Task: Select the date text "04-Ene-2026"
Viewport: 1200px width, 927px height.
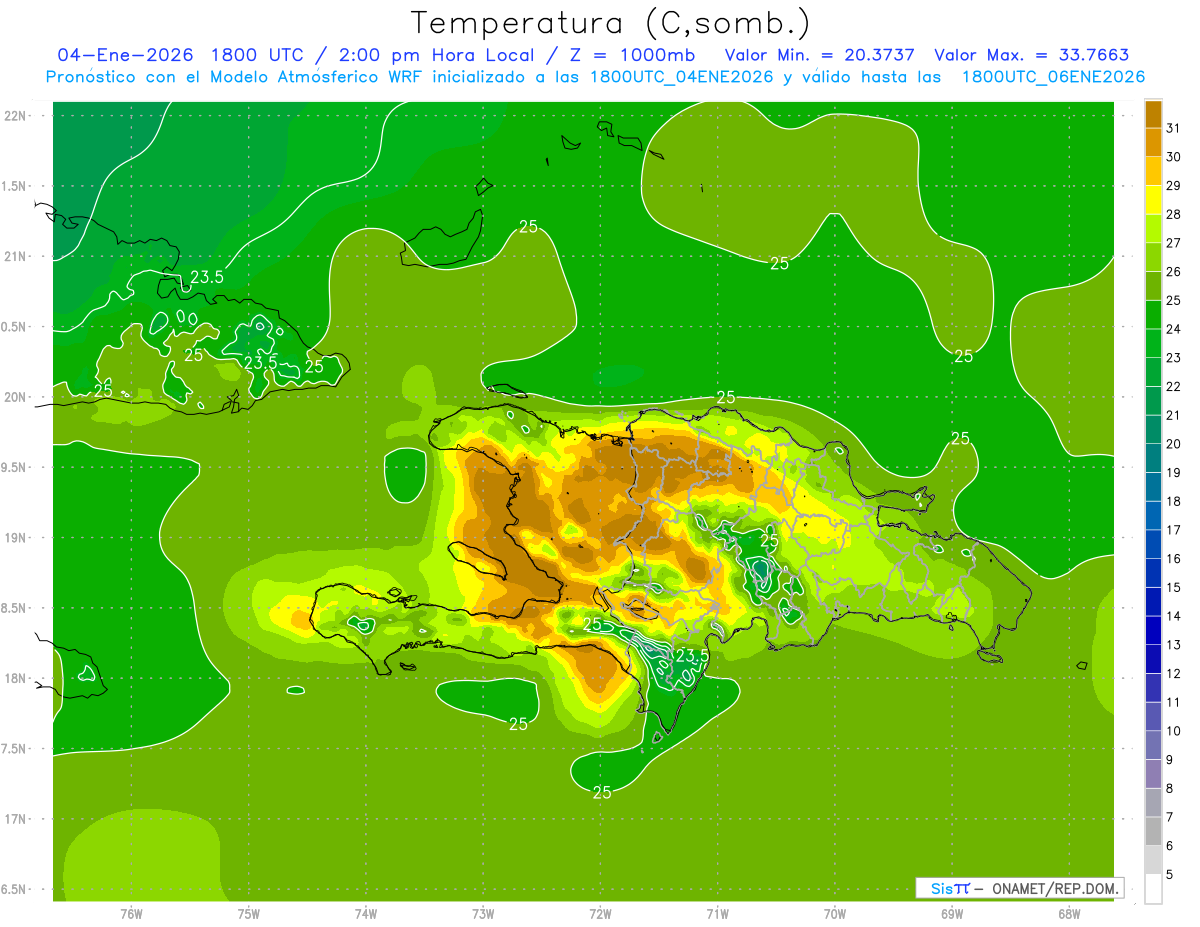Action: click(x=125, y=55)
